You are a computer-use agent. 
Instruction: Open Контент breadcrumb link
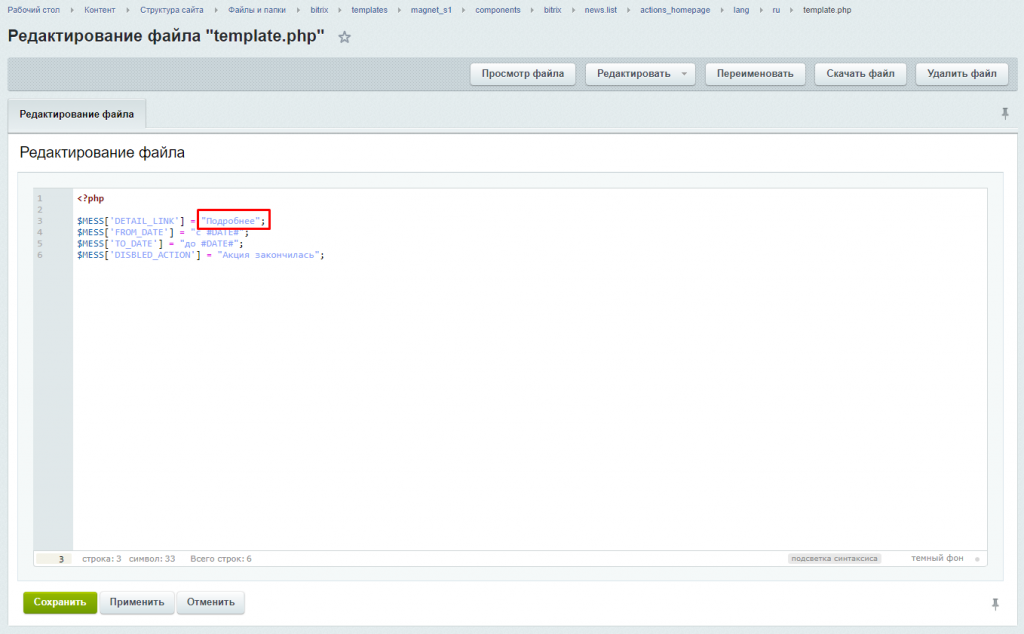pos(99,10)
